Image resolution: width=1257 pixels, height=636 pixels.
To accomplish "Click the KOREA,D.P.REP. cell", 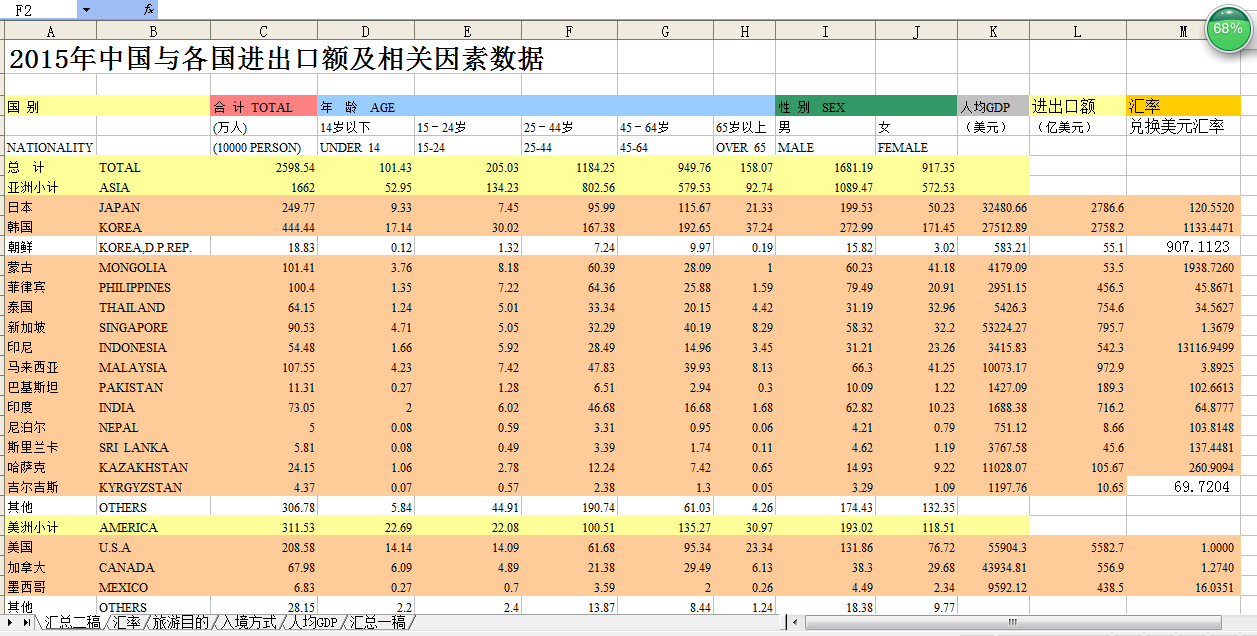I will click(x=153, y=247).
